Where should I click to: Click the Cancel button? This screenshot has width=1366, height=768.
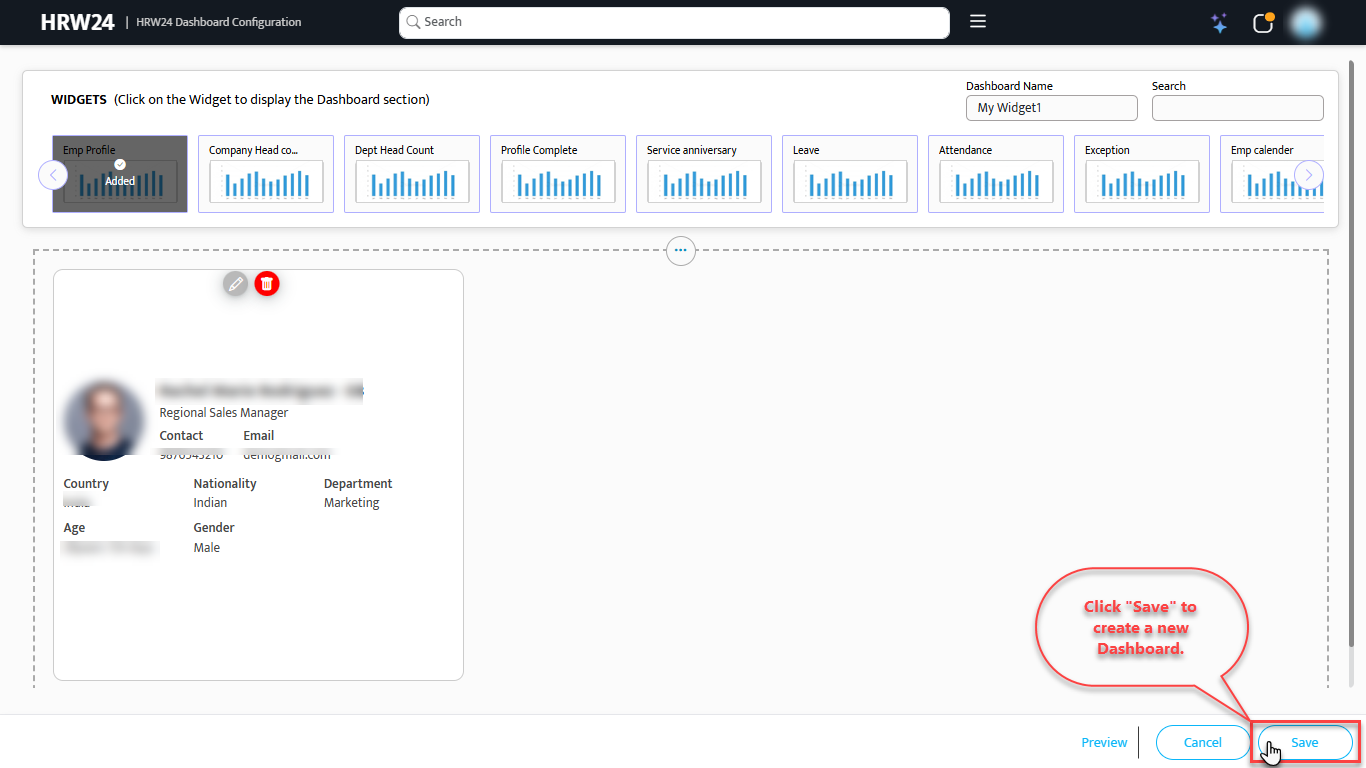click(x=1202, y=742)
